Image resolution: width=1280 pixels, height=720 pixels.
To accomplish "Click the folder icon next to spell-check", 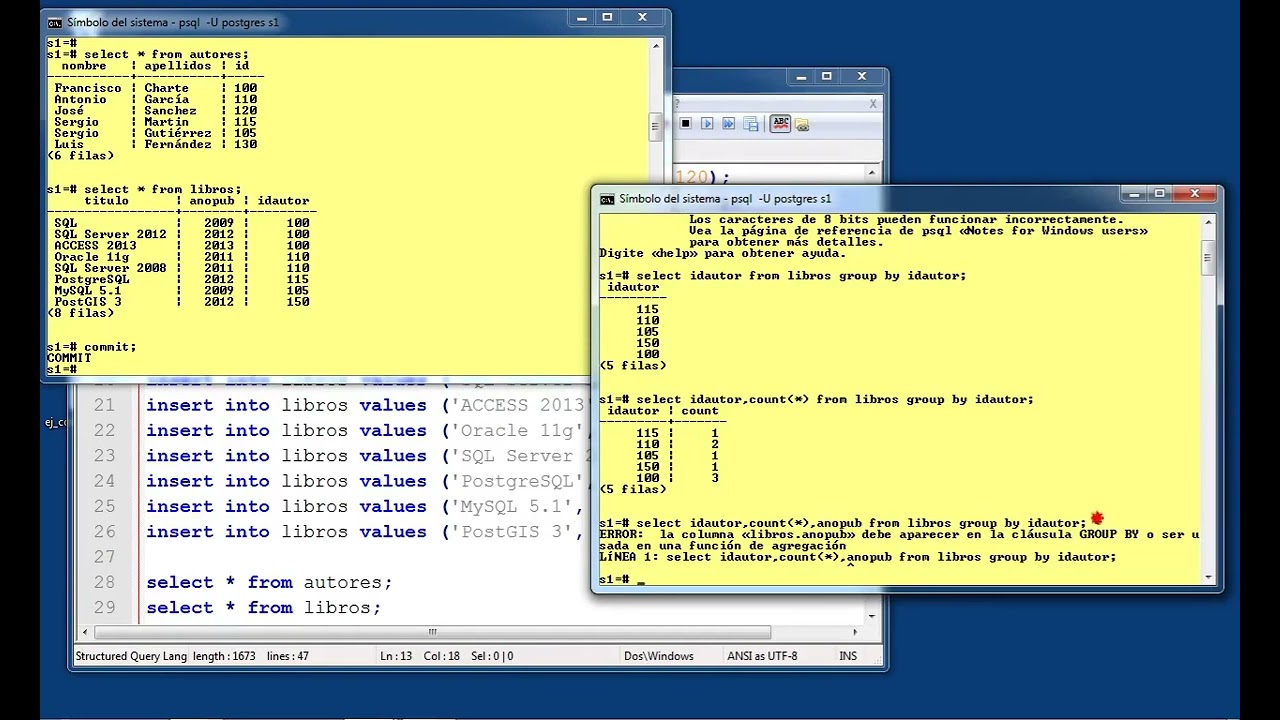I will [x=802, y=124].
